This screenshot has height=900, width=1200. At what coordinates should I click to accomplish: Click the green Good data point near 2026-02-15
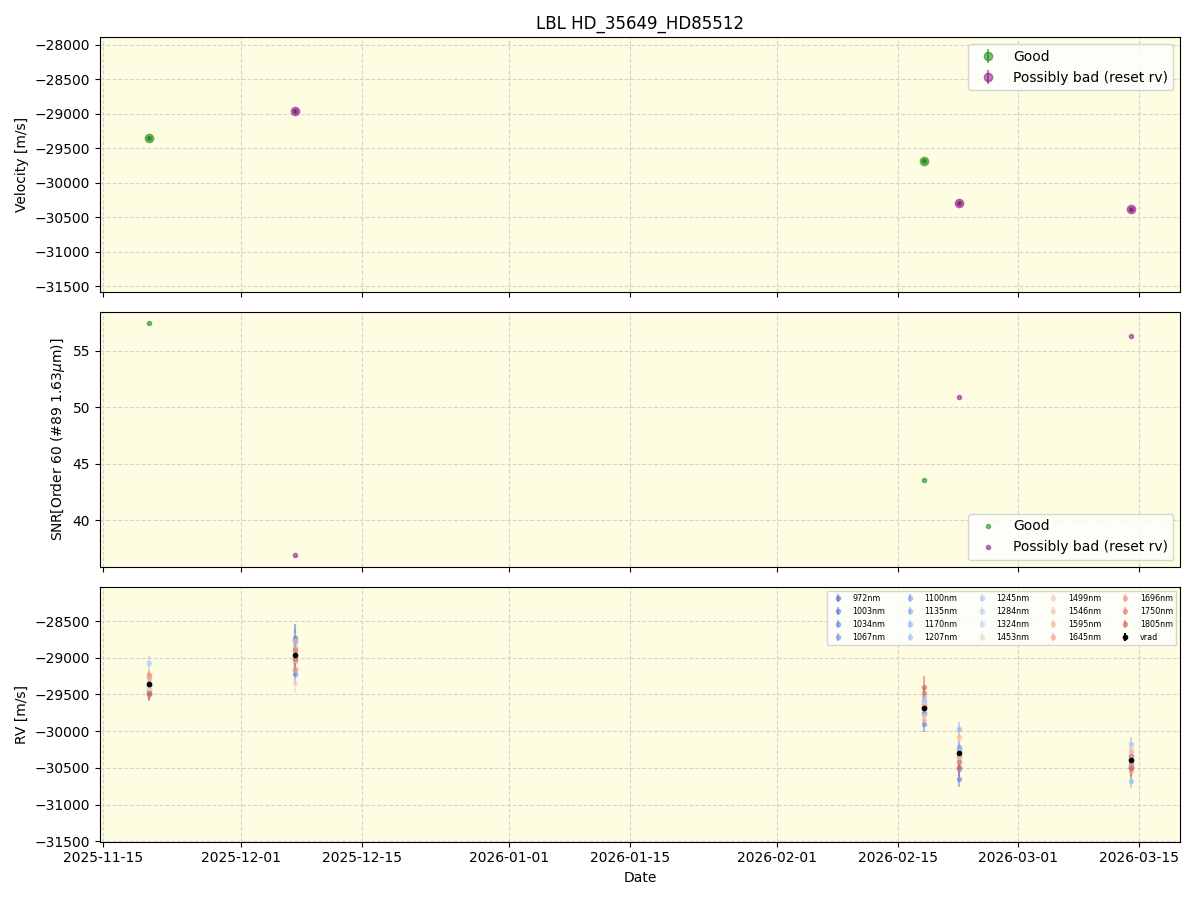coord(924,160)
